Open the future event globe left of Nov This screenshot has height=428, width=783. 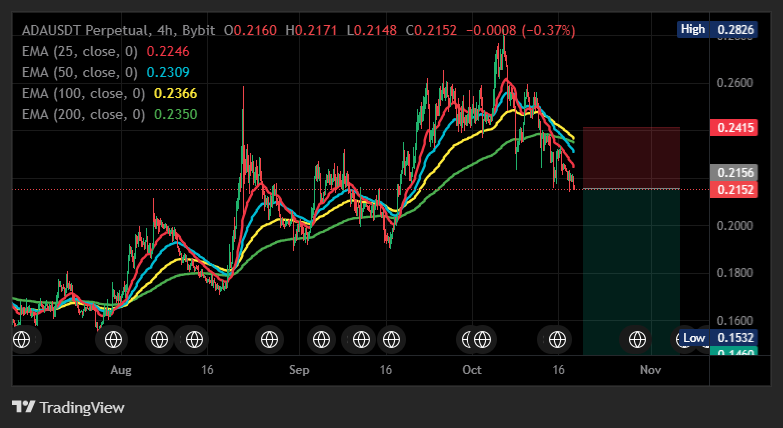(637, 340)
